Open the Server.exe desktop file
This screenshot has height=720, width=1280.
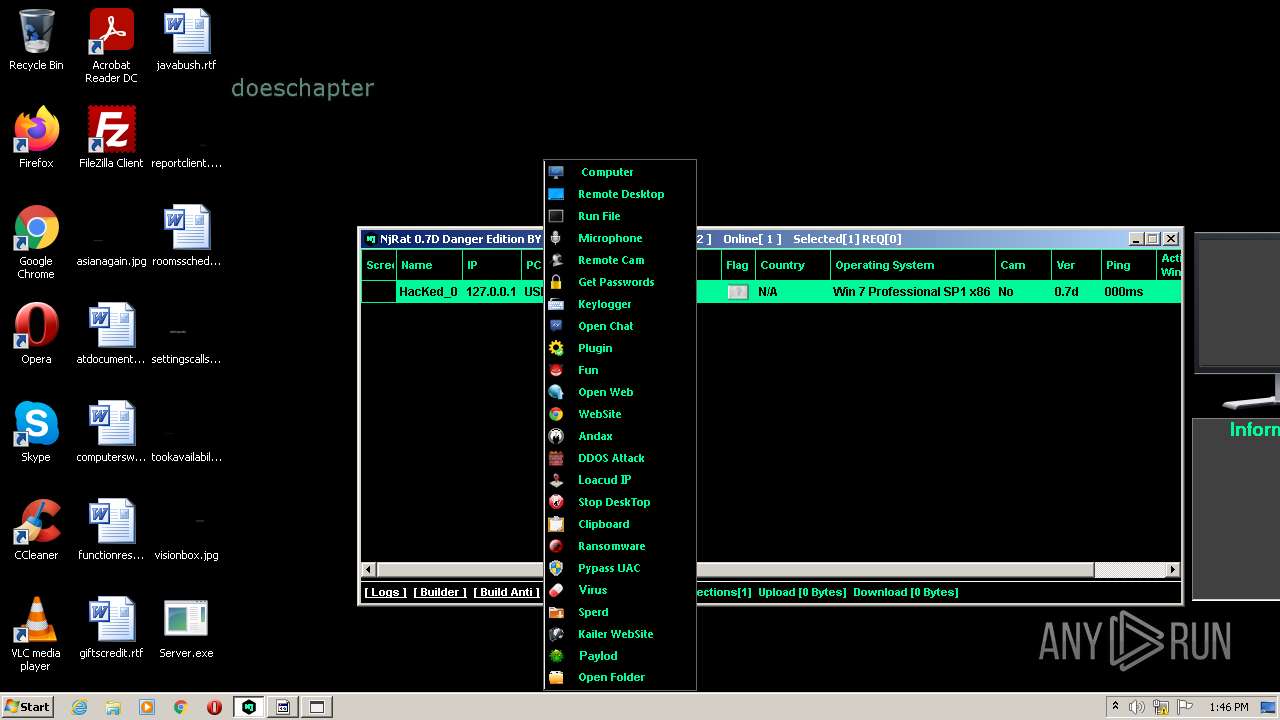pos(186,628)
